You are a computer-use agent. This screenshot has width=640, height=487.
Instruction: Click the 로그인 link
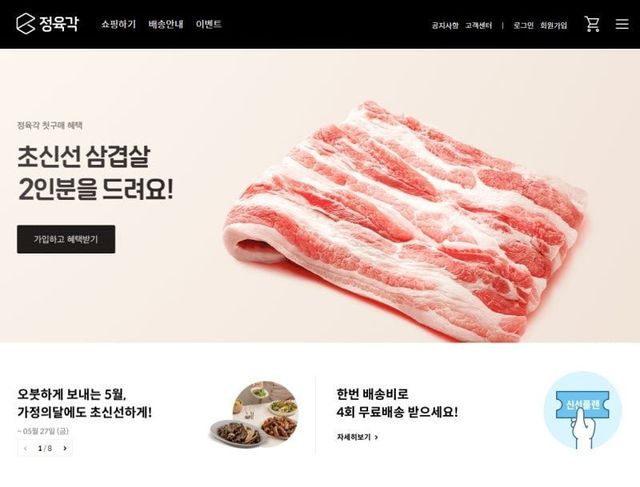[523, 25]
